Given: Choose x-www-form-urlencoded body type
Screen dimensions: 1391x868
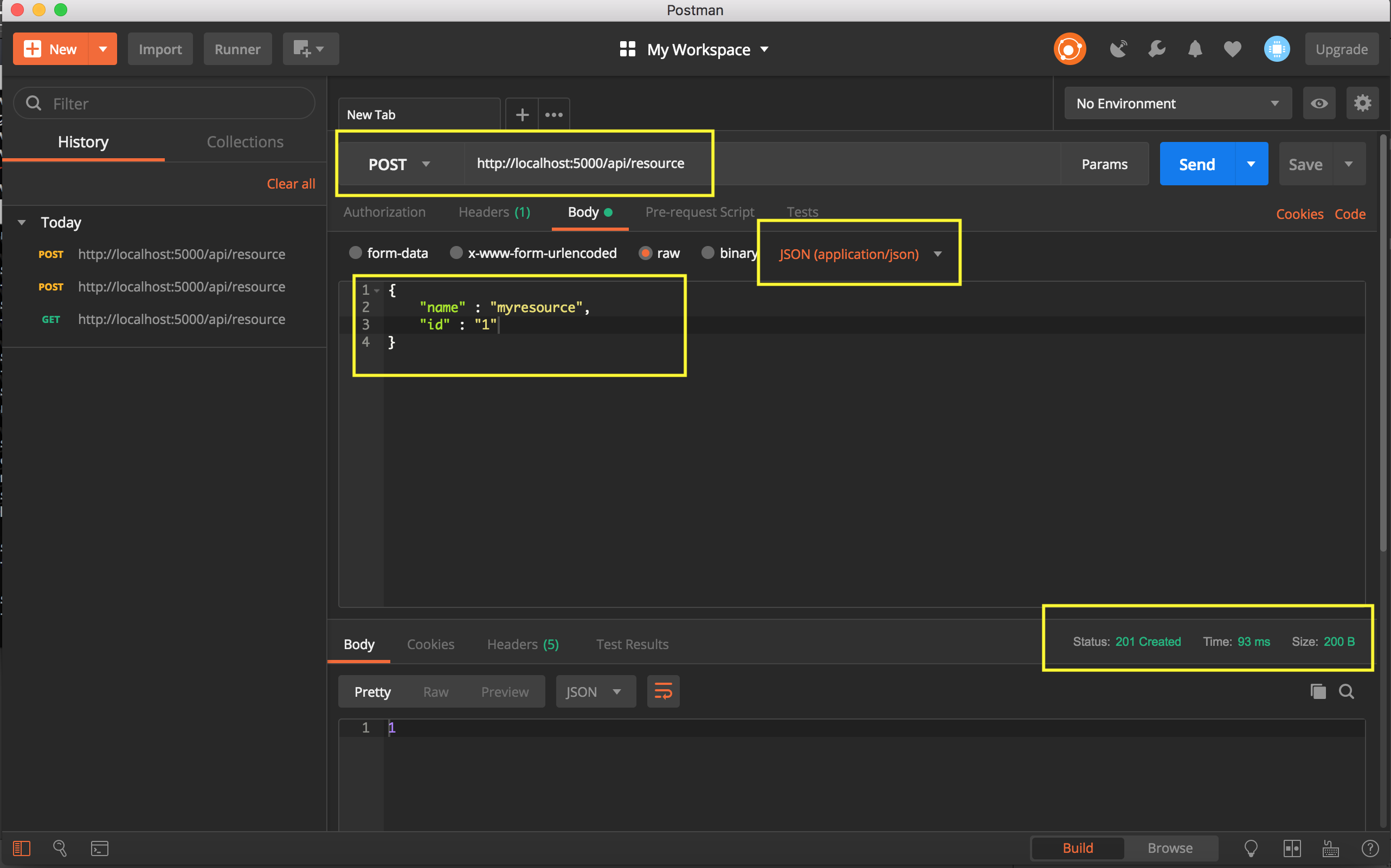Looking at the screenshot, I should [x=456, y=253].
